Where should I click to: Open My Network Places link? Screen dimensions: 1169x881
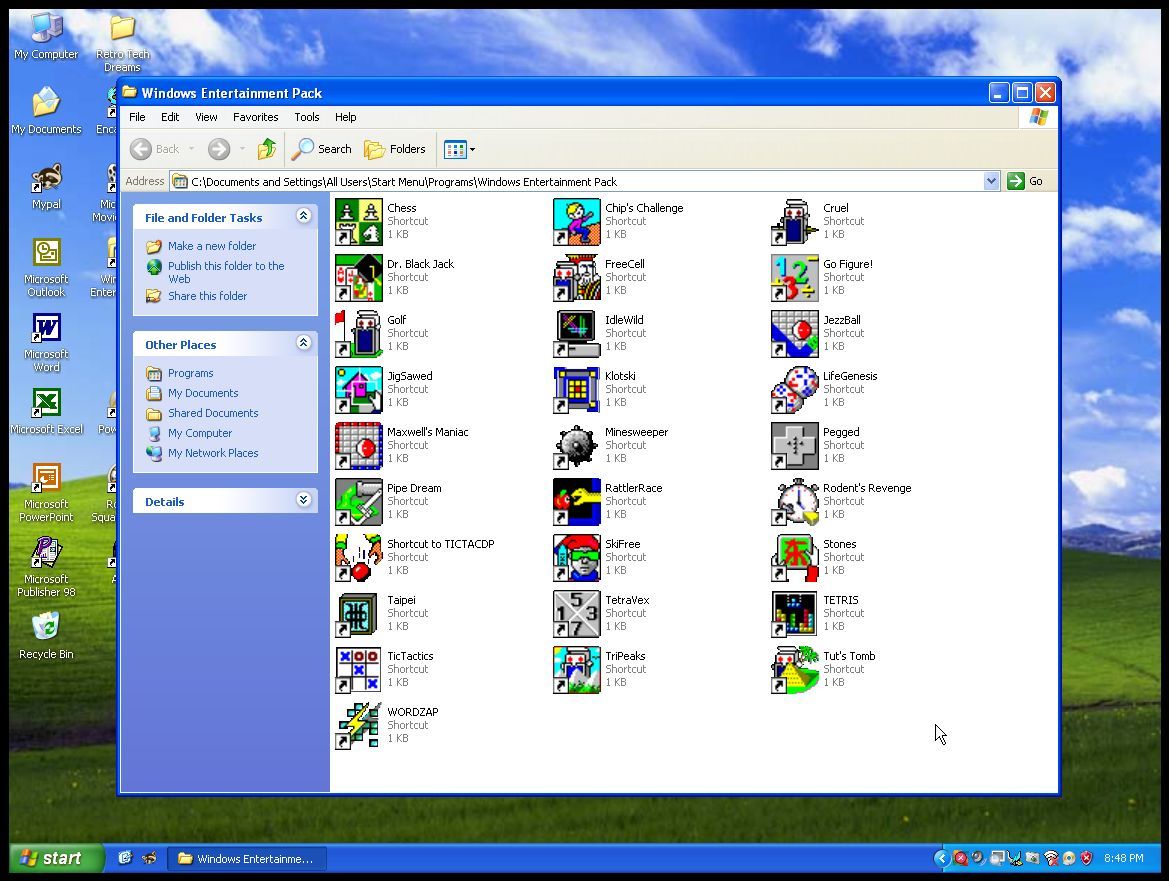tap(213, 453)
